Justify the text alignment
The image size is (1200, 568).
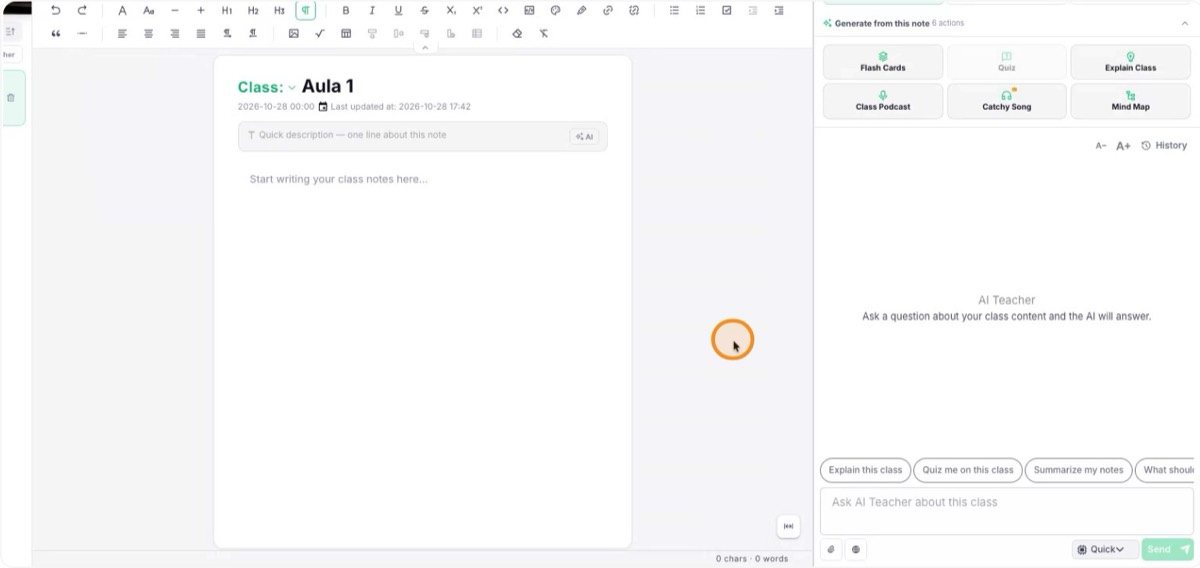point(201,33)
